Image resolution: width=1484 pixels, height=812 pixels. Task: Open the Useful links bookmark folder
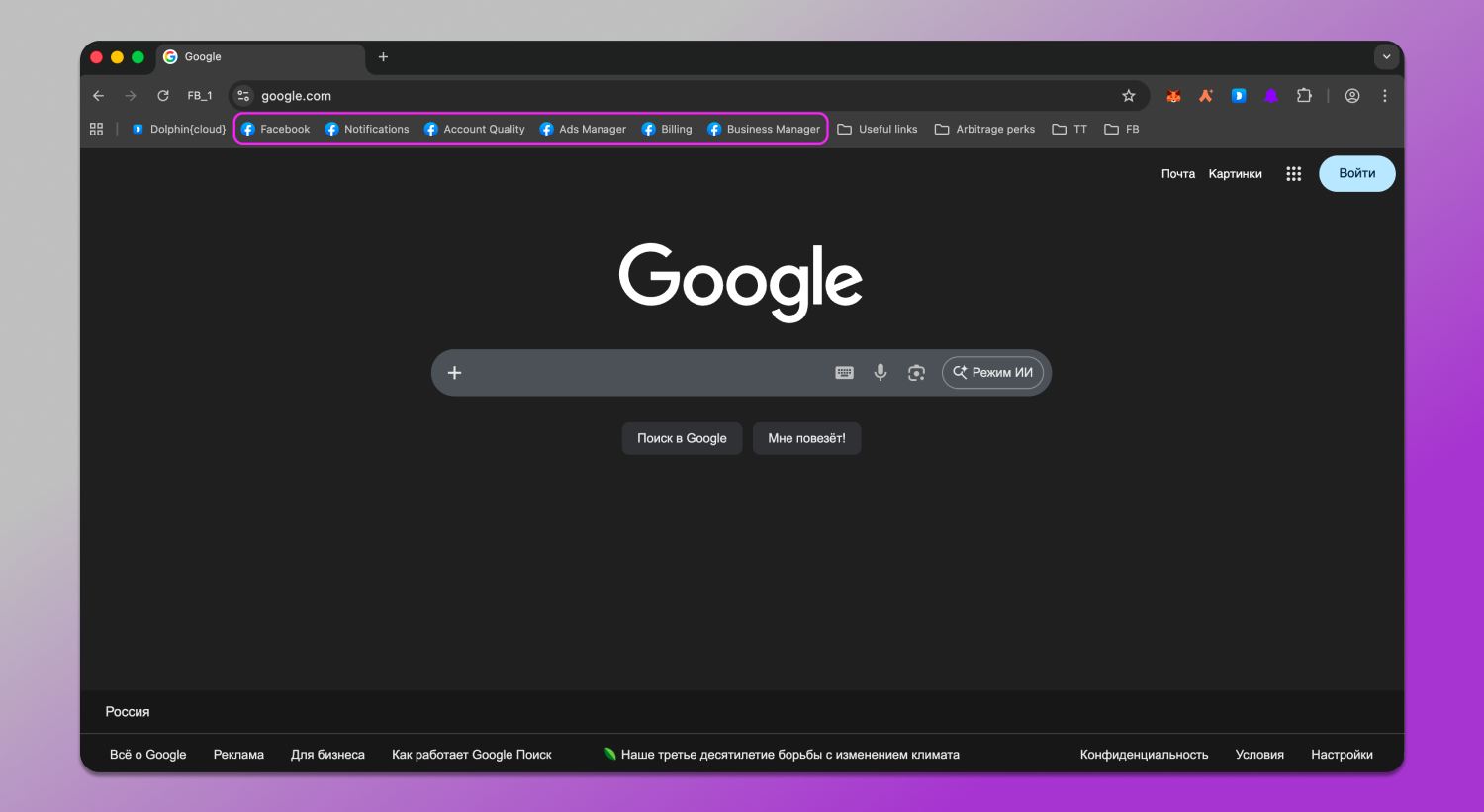878,130
